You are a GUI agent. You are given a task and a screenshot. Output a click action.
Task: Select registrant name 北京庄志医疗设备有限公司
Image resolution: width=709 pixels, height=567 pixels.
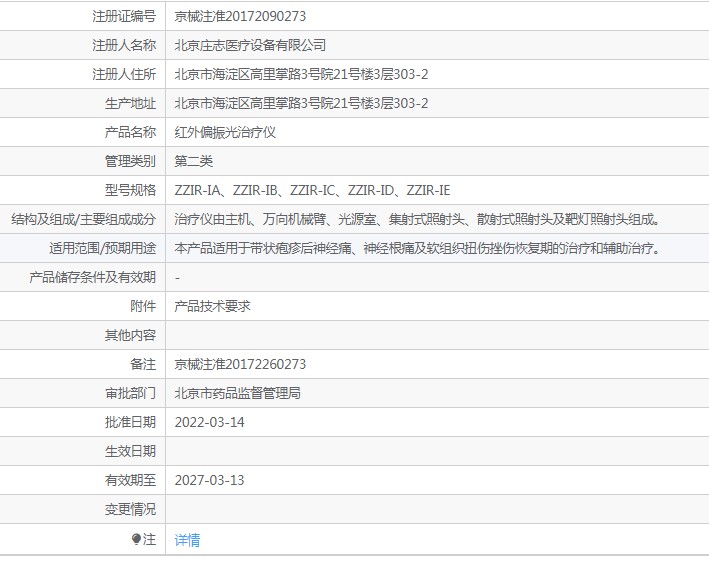click(x=250, y=45)
